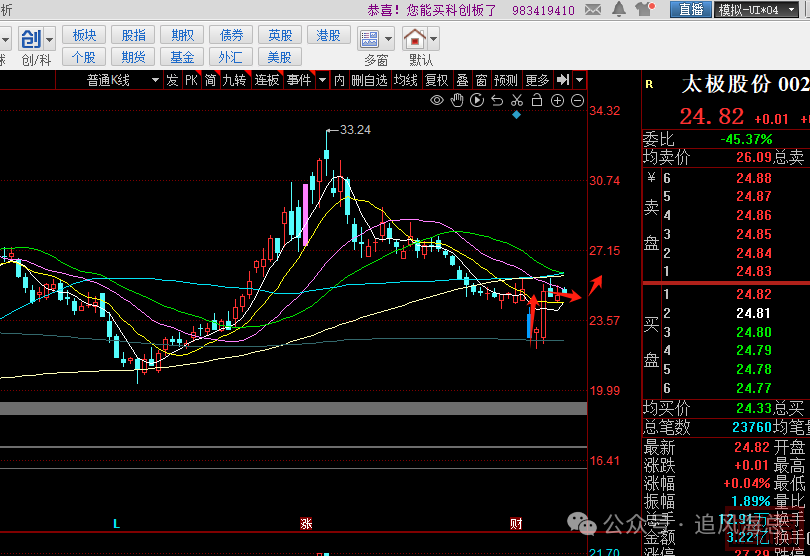Zoom in with the plus circle icon
Screen dimensions: 810x556
tap(557, 100)
